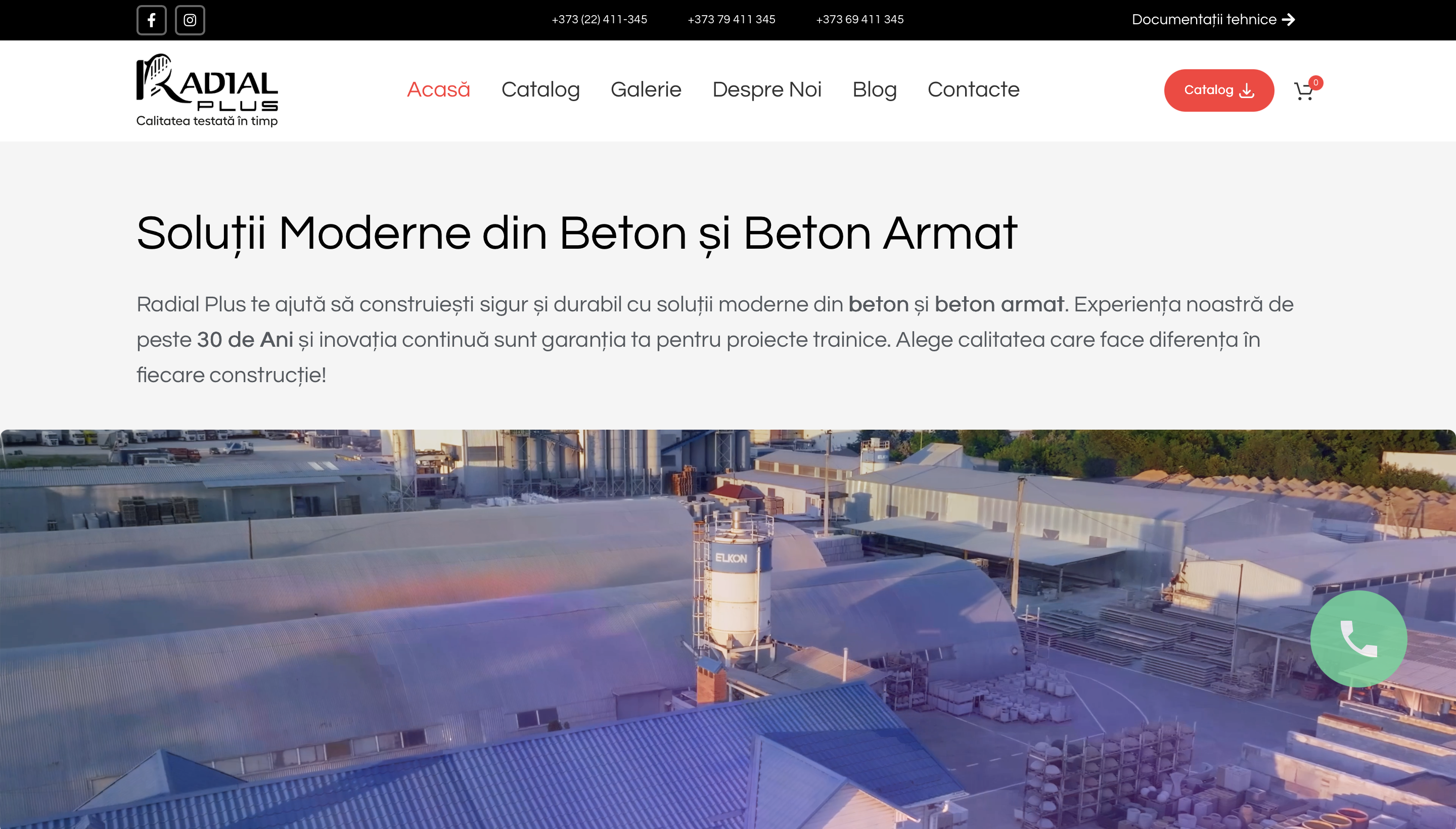Go to Acasă menu item

coord(438,90)
